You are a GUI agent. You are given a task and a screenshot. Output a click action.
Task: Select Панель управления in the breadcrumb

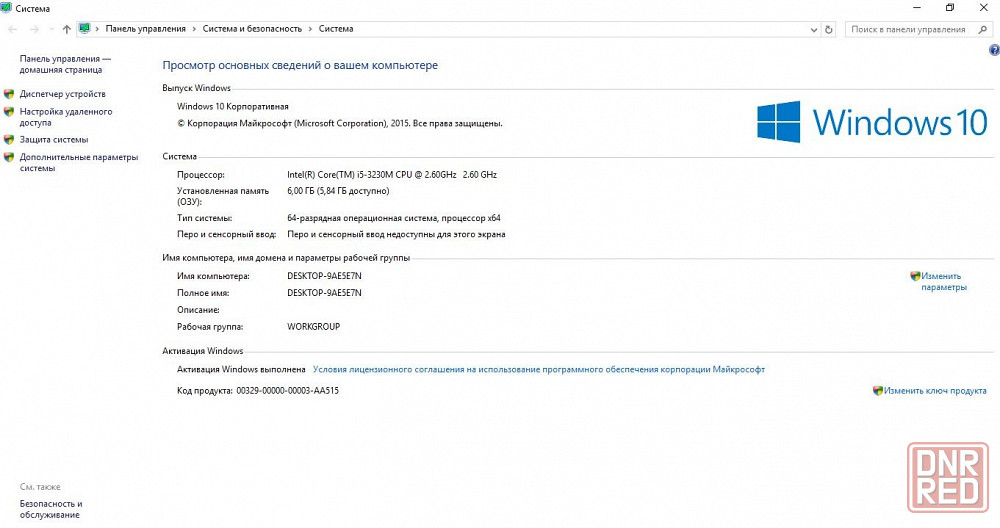tap(145, 30)
